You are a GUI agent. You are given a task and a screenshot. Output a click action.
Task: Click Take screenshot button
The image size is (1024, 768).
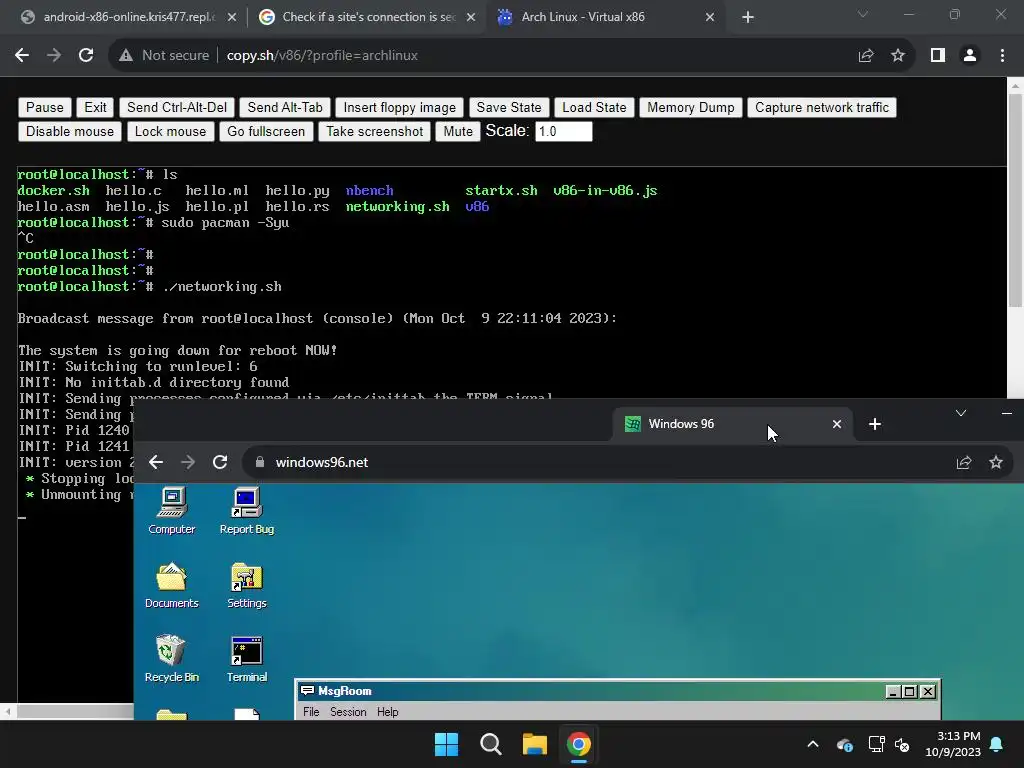coord(375,131)
